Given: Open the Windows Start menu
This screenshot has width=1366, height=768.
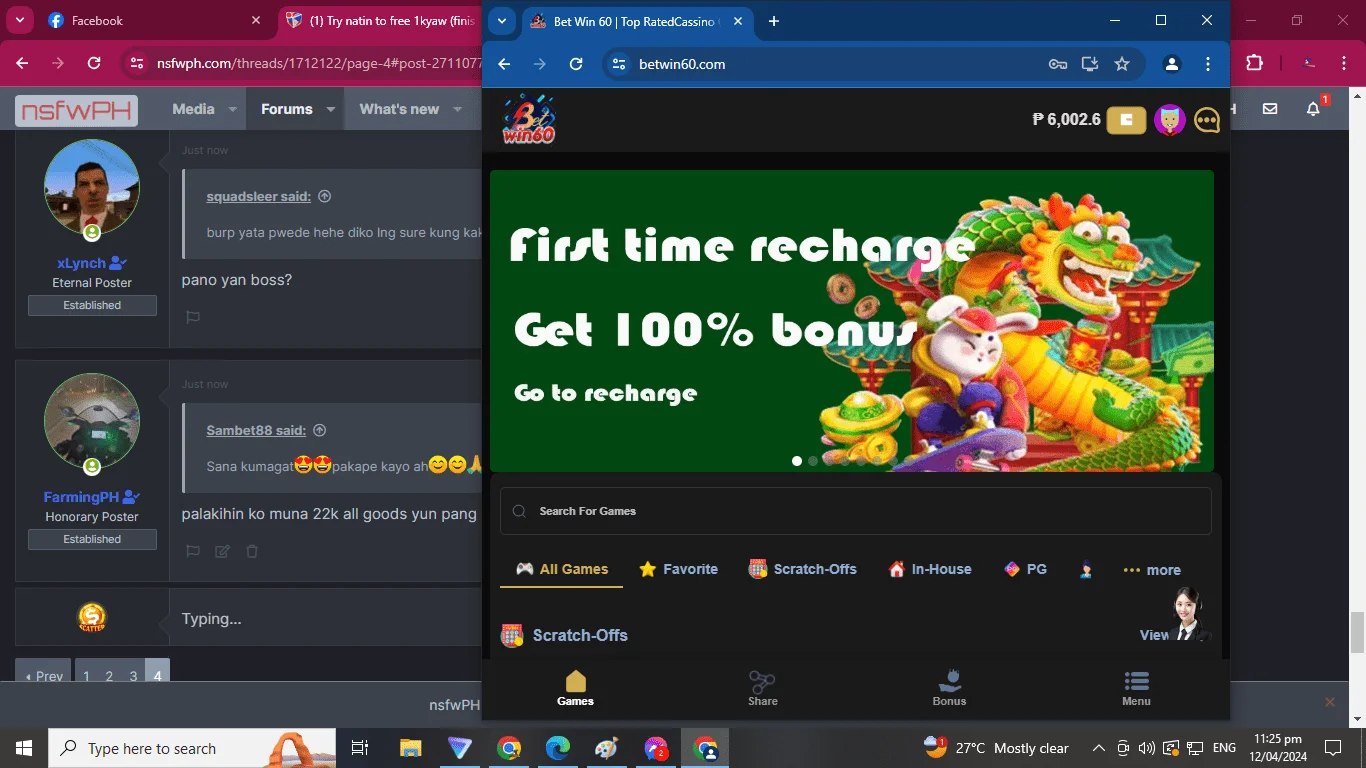Looking at the screenshot, I should [x=24, y=748].
